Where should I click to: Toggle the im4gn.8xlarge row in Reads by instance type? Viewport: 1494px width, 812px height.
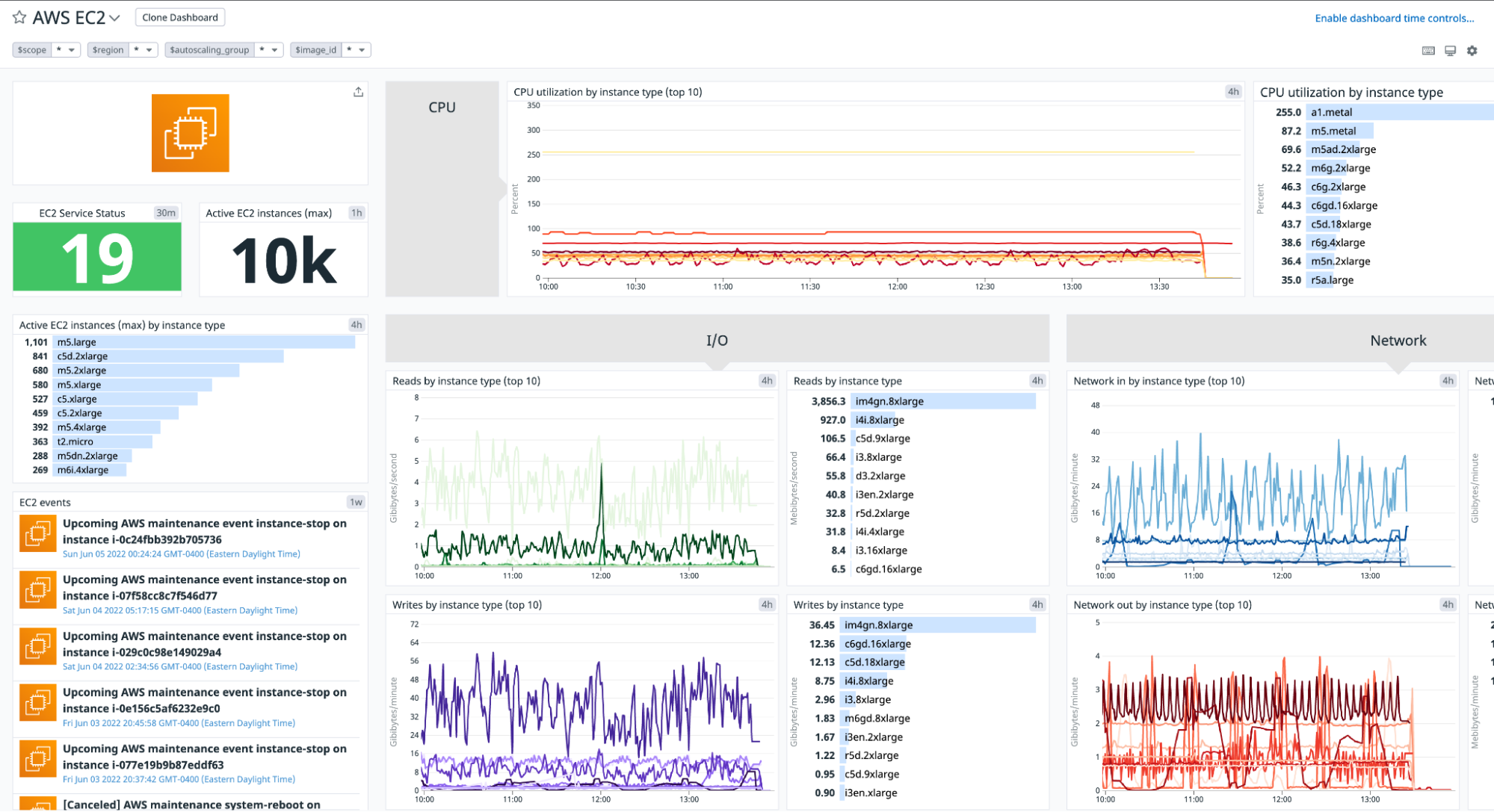point(944,401)
